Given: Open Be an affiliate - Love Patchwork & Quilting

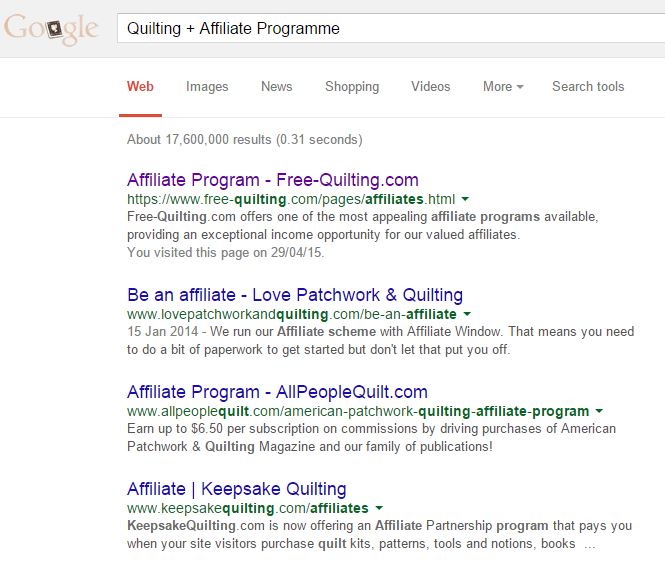Looking at the screenshot, I should (295, 295).
